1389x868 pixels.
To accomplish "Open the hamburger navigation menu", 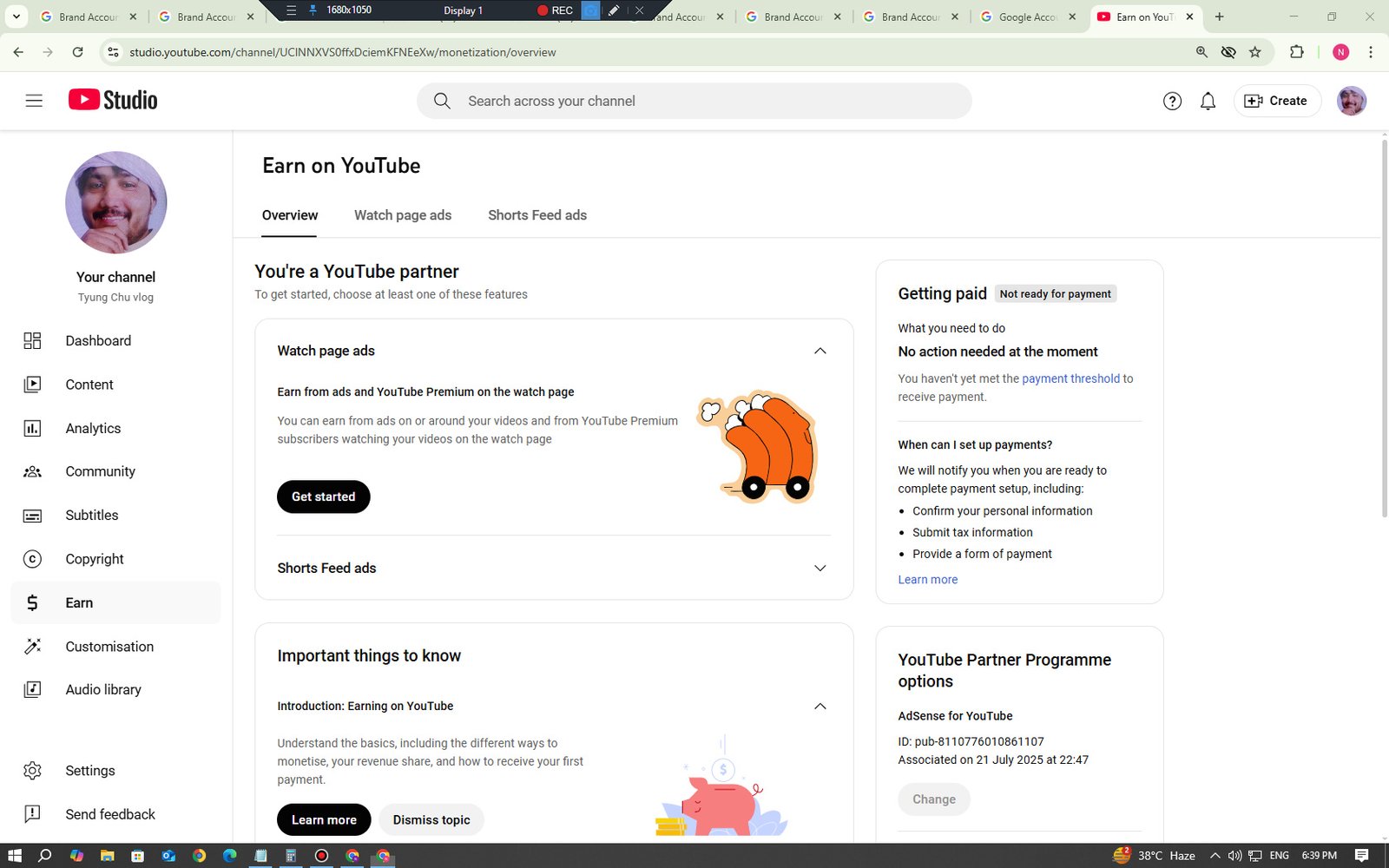I will 34,101.
